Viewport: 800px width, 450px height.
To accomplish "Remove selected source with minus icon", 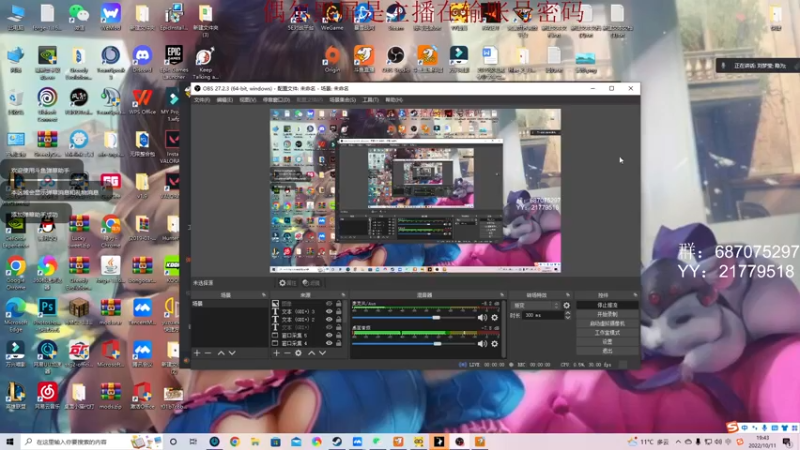I will pos(287,353).
